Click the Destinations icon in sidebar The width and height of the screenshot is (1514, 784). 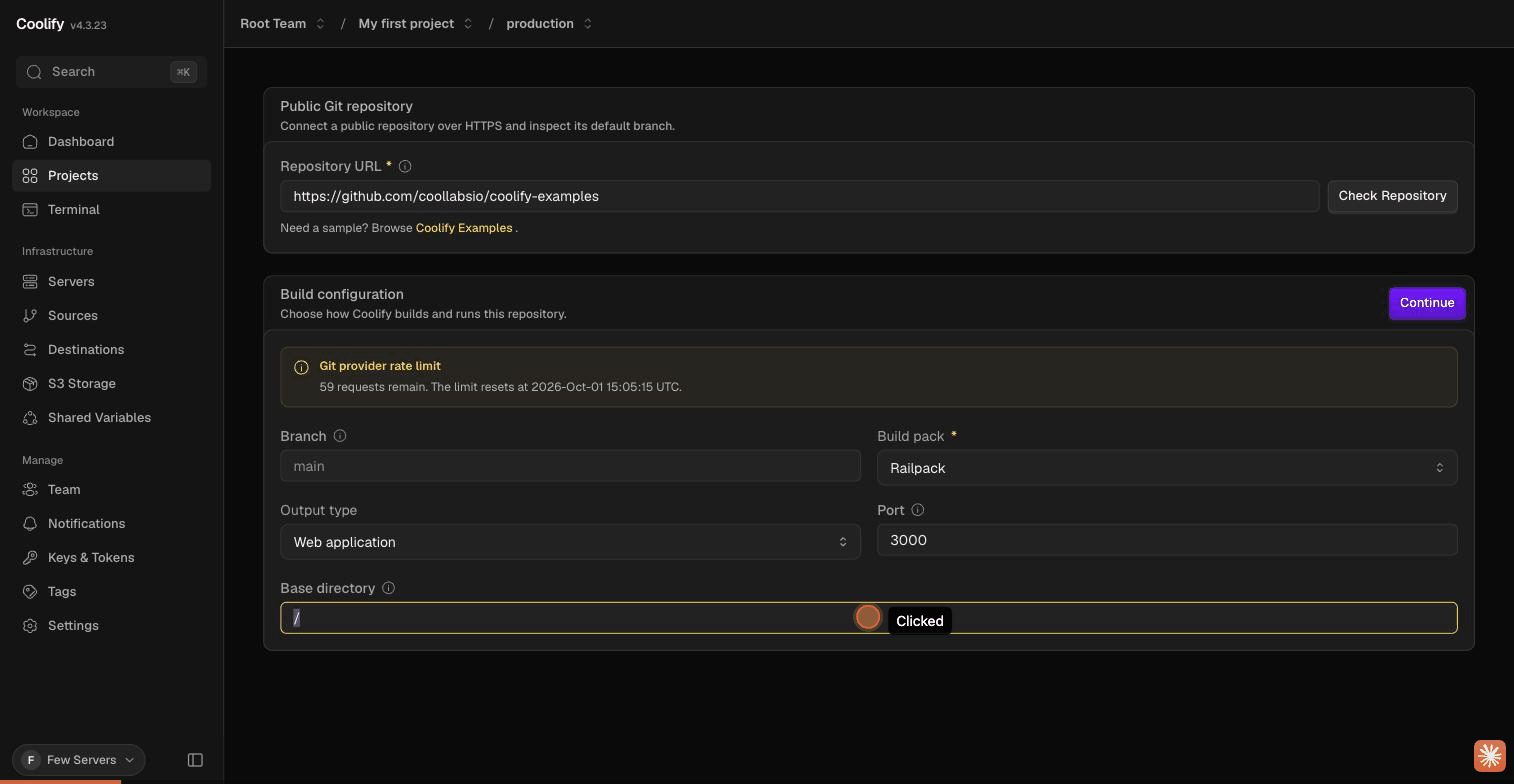click(x=31, y=350)
